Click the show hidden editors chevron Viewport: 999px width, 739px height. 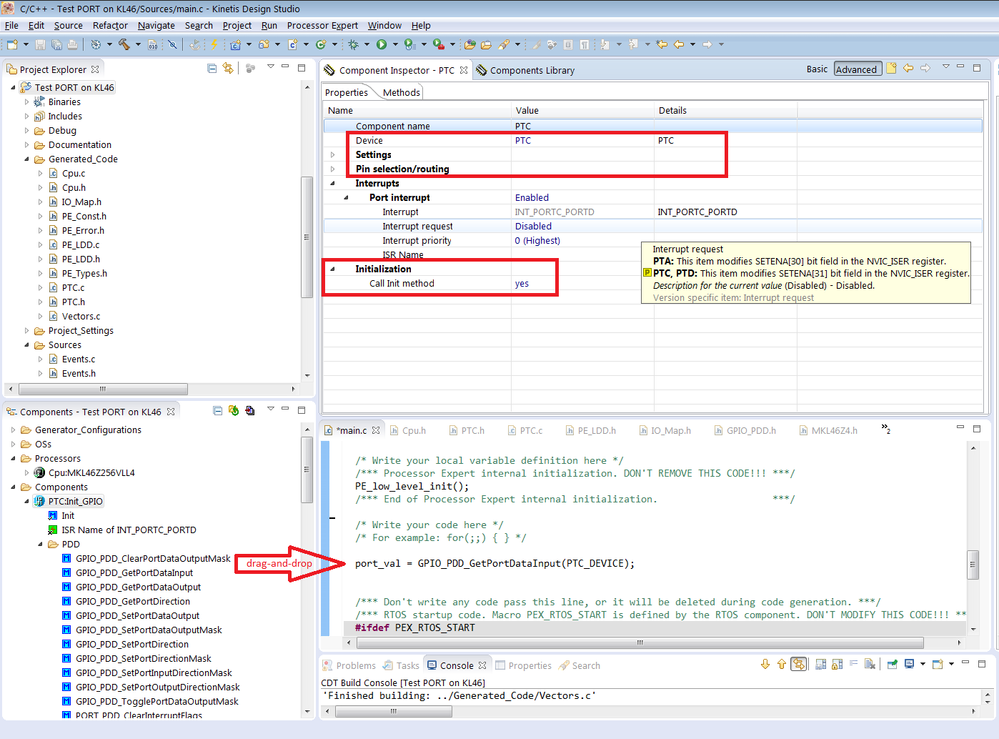click(x=886, y=429)
